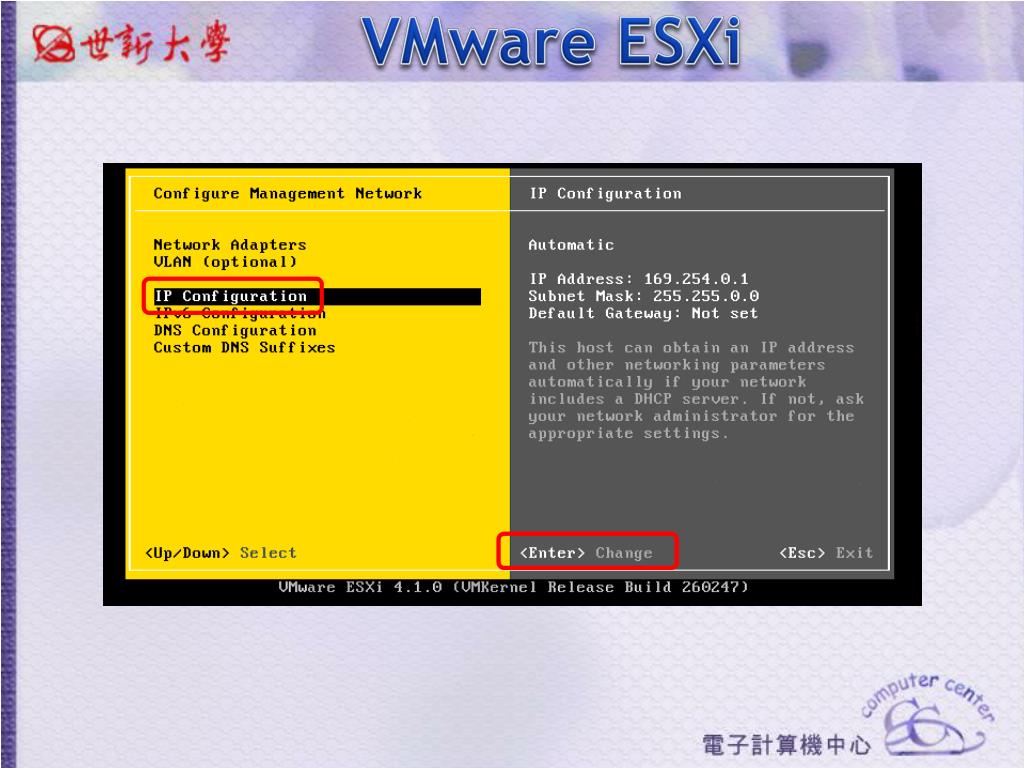Choose Custom DNS Suffixes entry

(244, 347)
